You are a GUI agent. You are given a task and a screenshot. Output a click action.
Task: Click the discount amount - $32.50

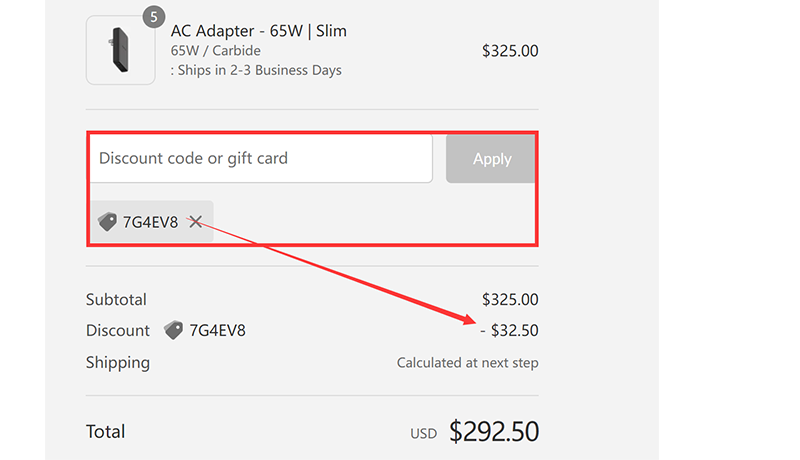[x=510, y=330]
